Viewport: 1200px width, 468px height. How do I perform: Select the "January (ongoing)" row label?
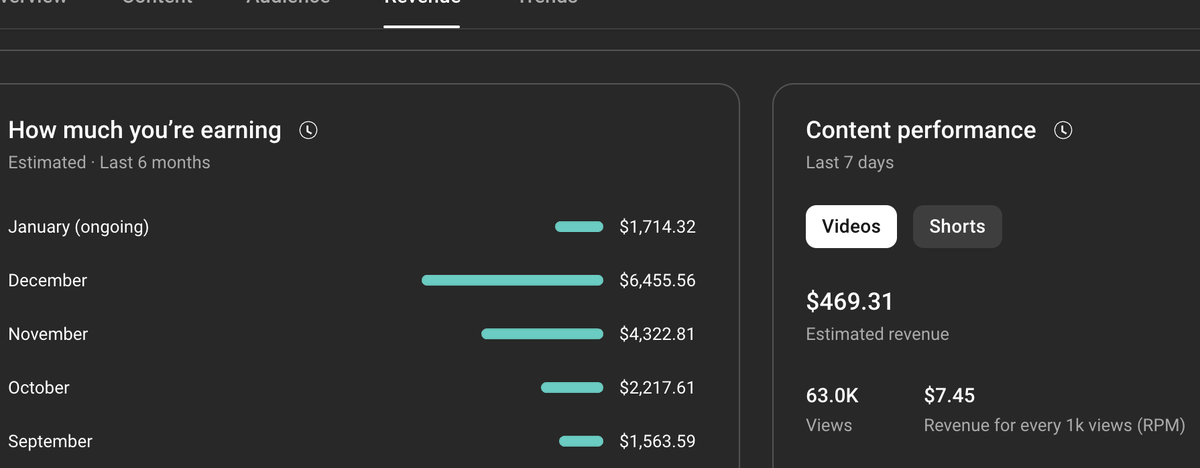pos(78,227)
